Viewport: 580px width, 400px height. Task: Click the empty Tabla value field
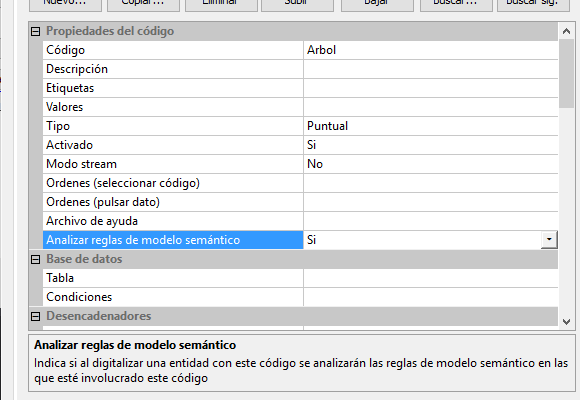pos(431,278)
